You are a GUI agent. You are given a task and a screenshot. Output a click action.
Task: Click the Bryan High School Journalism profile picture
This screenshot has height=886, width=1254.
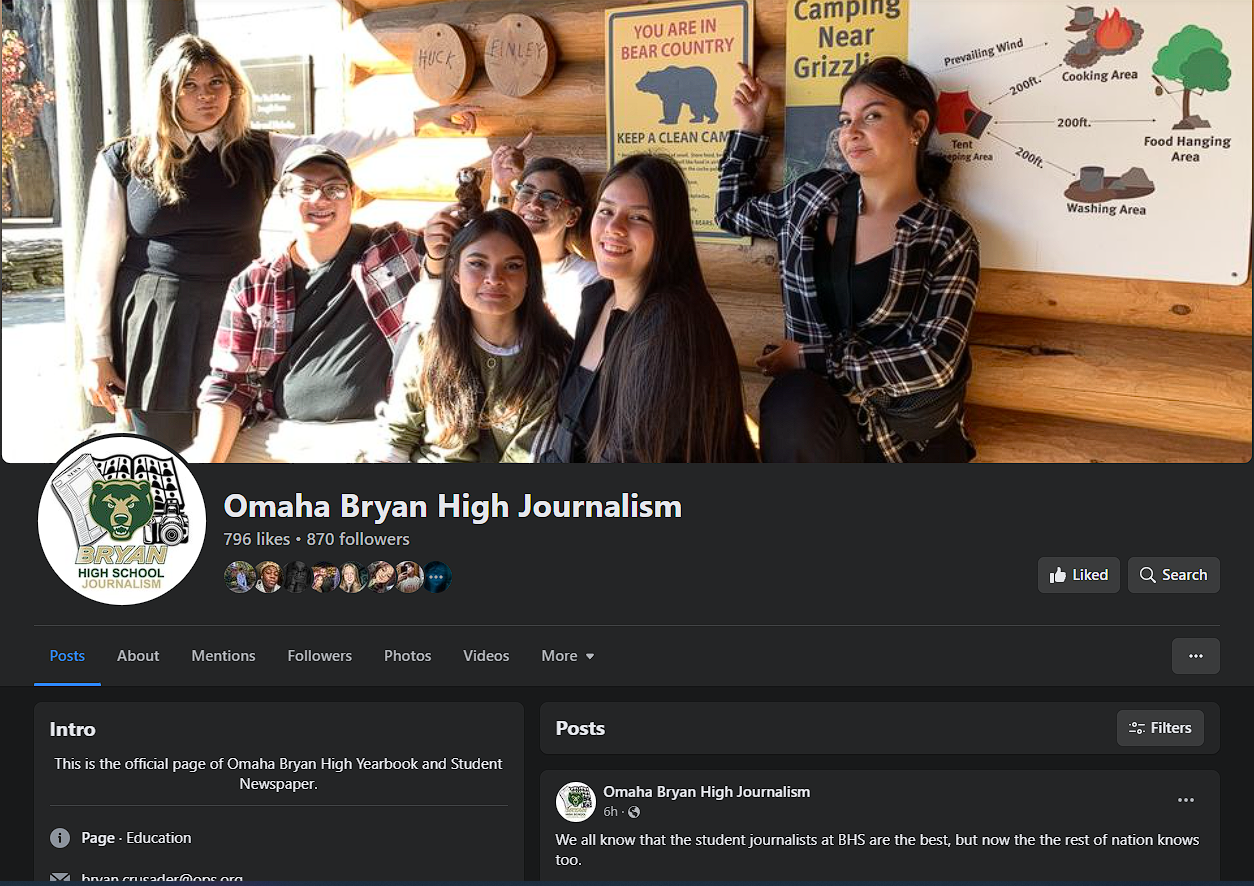pos(121,520)
